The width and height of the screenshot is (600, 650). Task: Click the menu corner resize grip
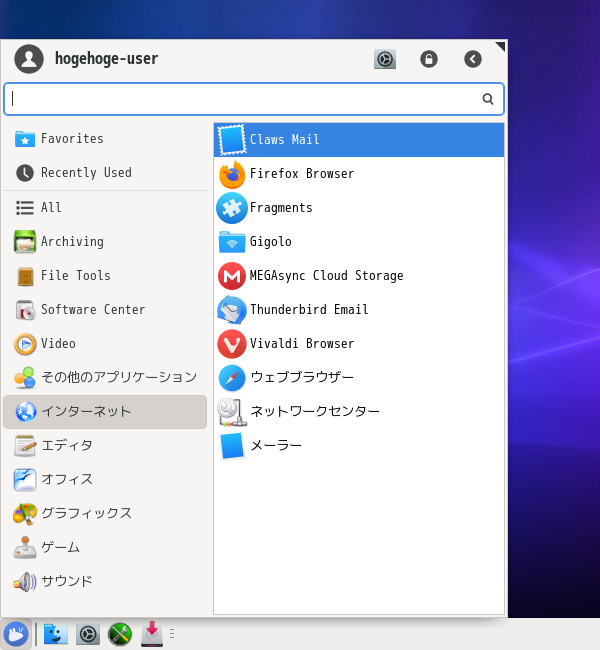coord(500,46)
